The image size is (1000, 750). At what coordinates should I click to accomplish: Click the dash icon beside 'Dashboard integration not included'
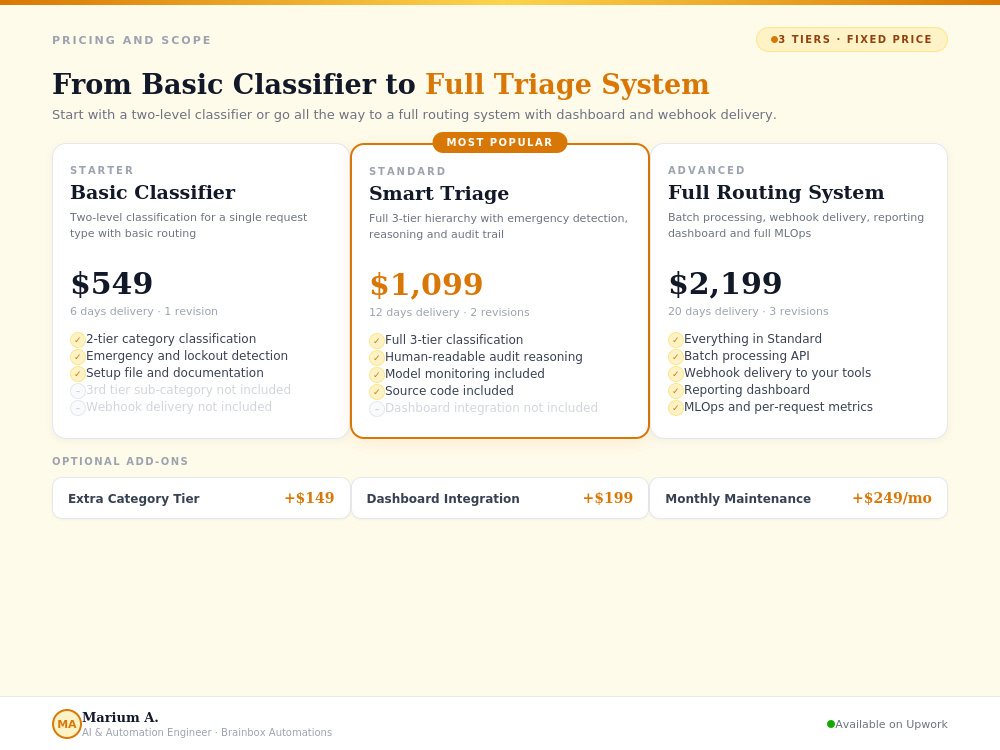coord(377,408)
